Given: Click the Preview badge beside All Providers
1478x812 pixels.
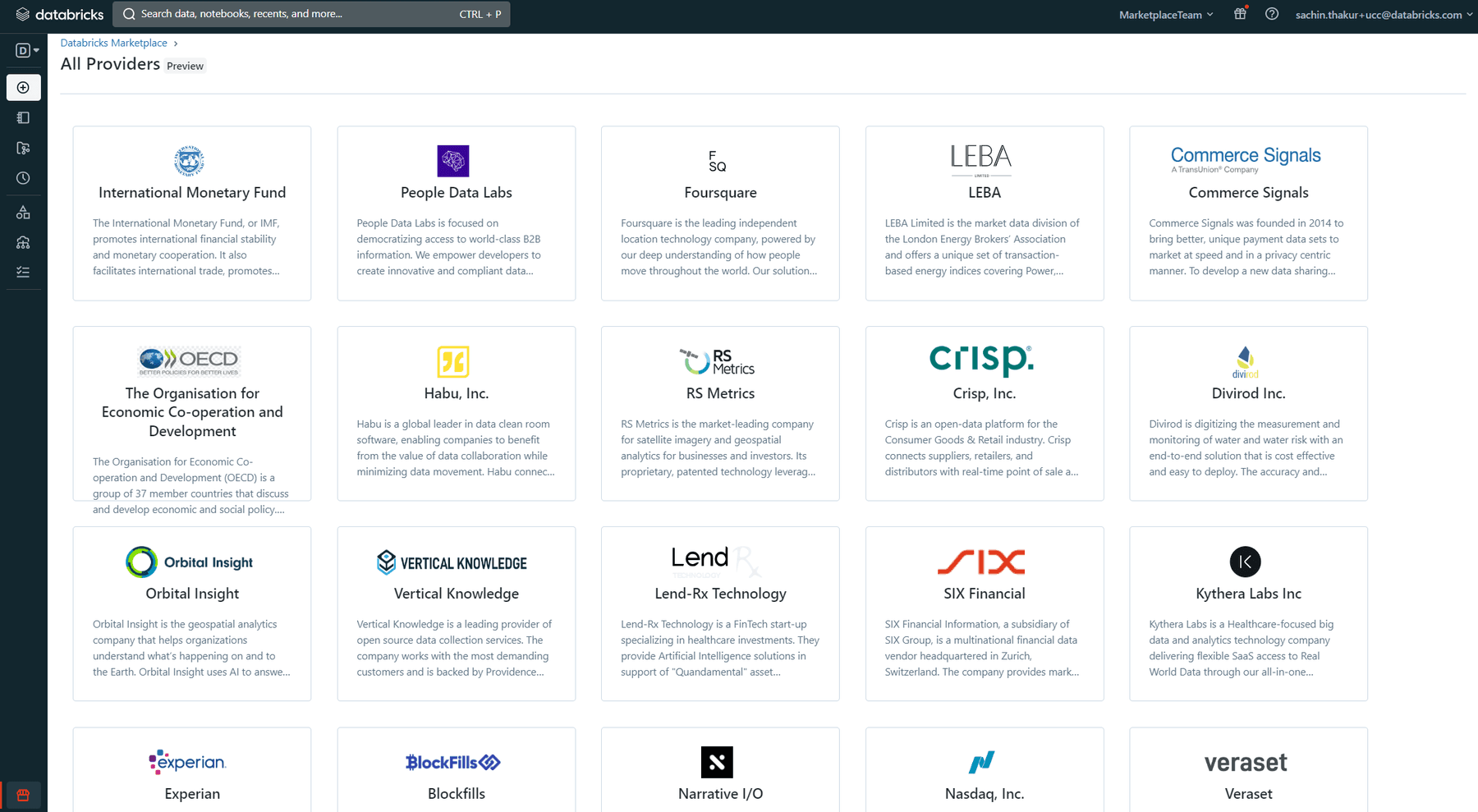Looking at the screenshot, I should pos(185,67).
